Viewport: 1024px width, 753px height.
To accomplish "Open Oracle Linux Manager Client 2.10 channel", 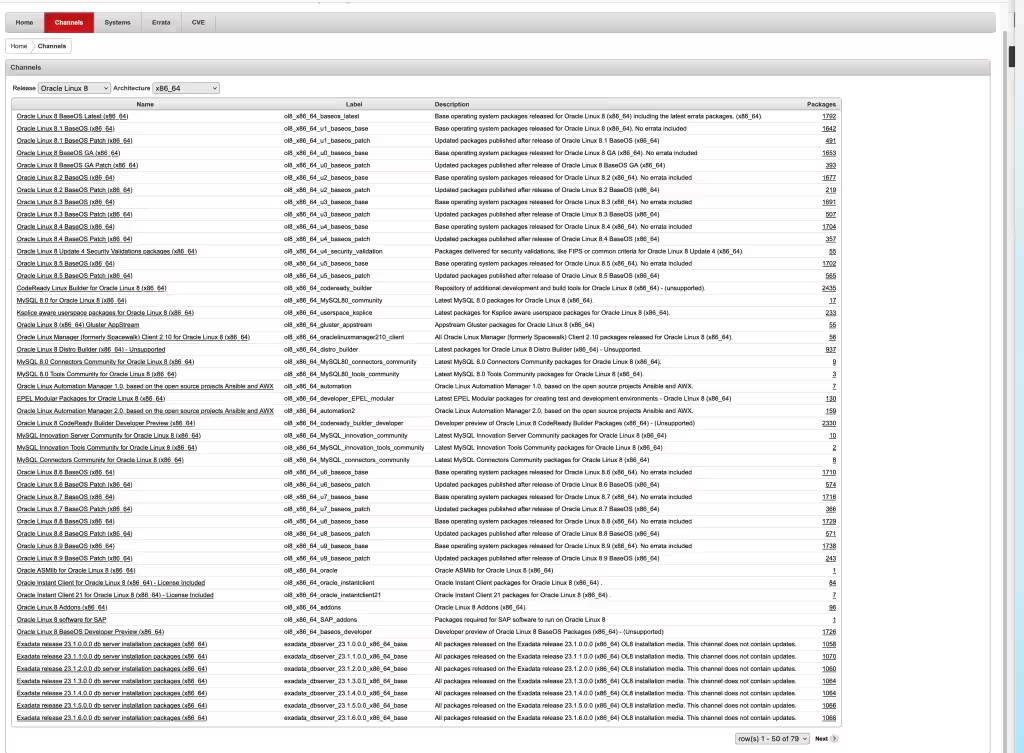I will [133, 337].
